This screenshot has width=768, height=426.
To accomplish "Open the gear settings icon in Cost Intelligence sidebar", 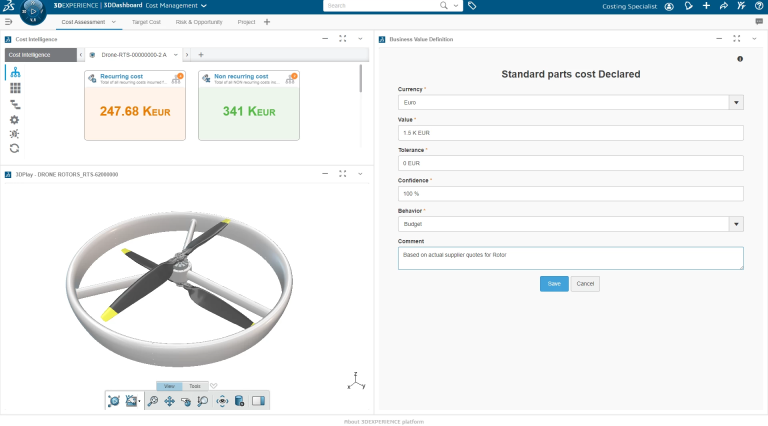I will 15,119.
